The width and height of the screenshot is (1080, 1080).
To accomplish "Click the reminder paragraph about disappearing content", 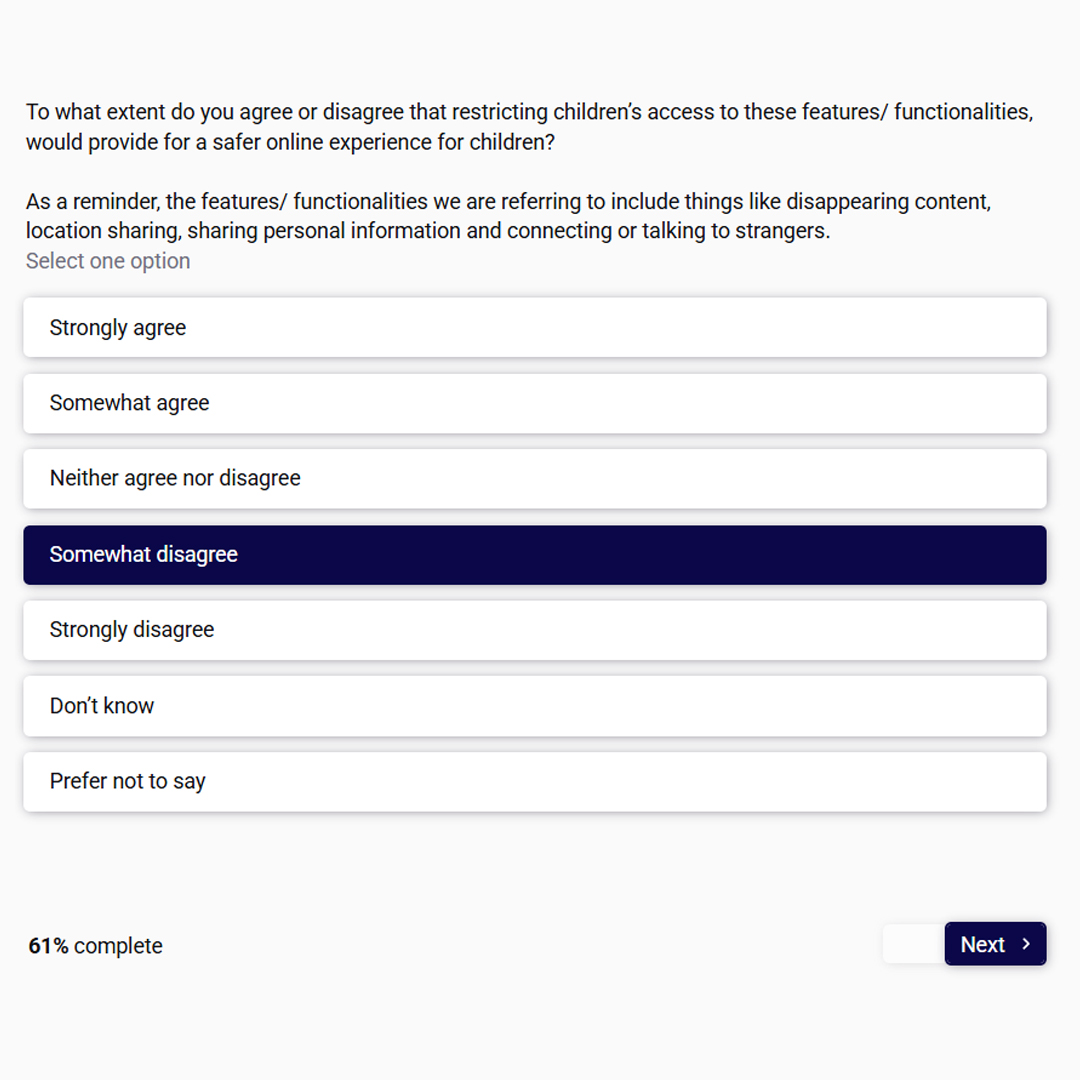I will coord(508,216).
